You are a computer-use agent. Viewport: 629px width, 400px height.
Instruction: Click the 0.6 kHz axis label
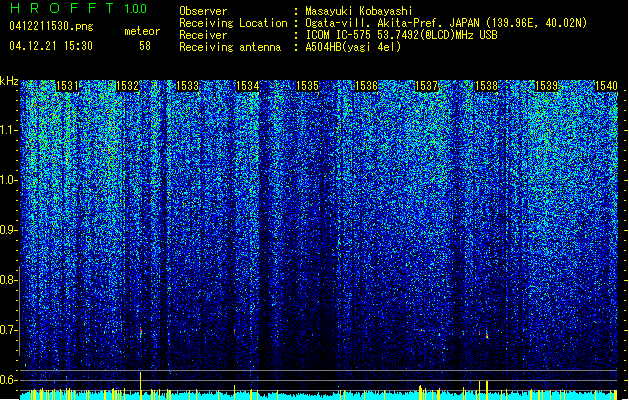7,380
